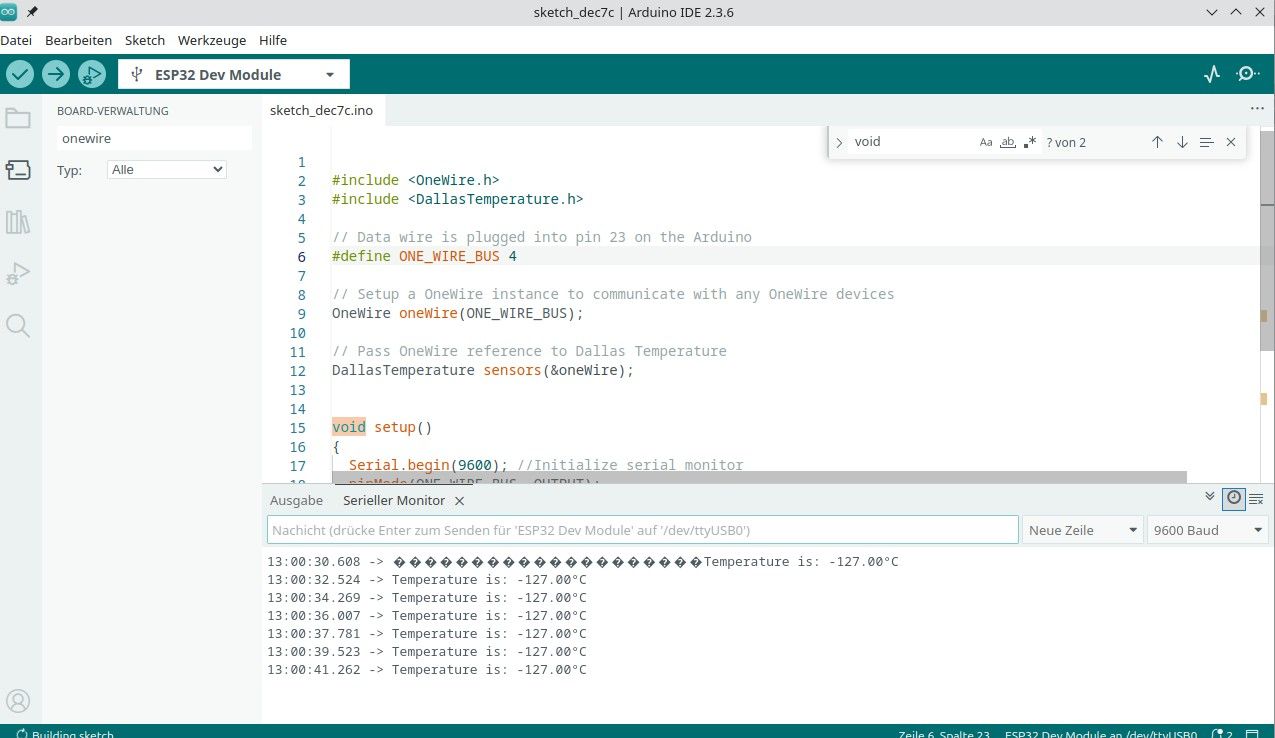Open the Serial Plotter icon
The height and width of the screenshot is (738, 1275).
click(1212, 74)
